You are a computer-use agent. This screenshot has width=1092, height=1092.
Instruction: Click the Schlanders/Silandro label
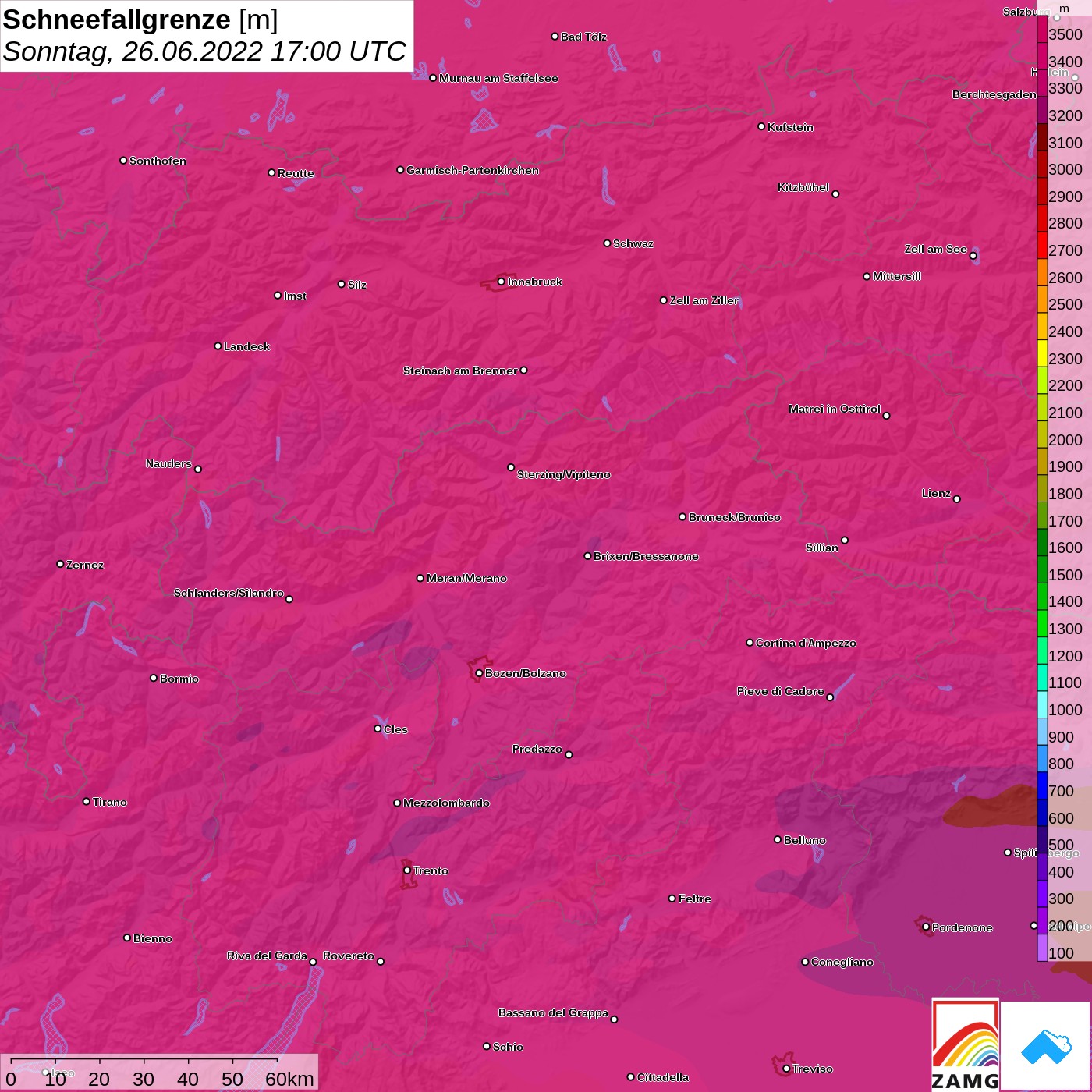click(x=229, y=593)
